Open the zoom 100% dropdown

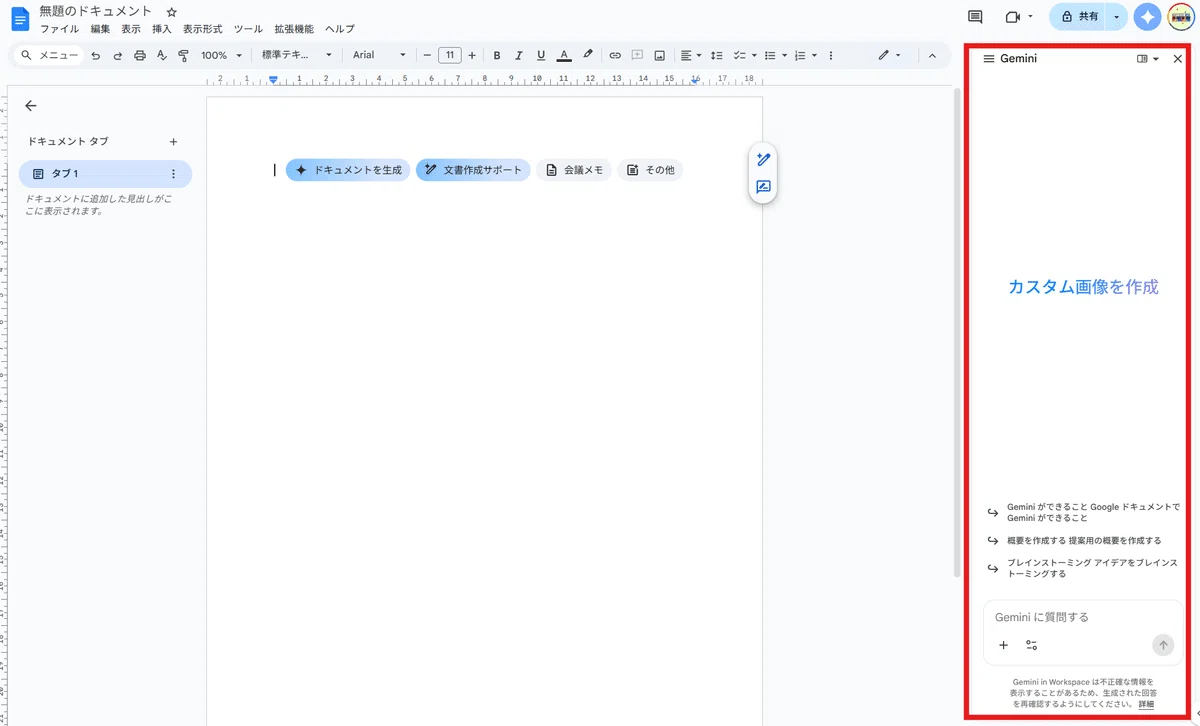click(x=221, y=56)
